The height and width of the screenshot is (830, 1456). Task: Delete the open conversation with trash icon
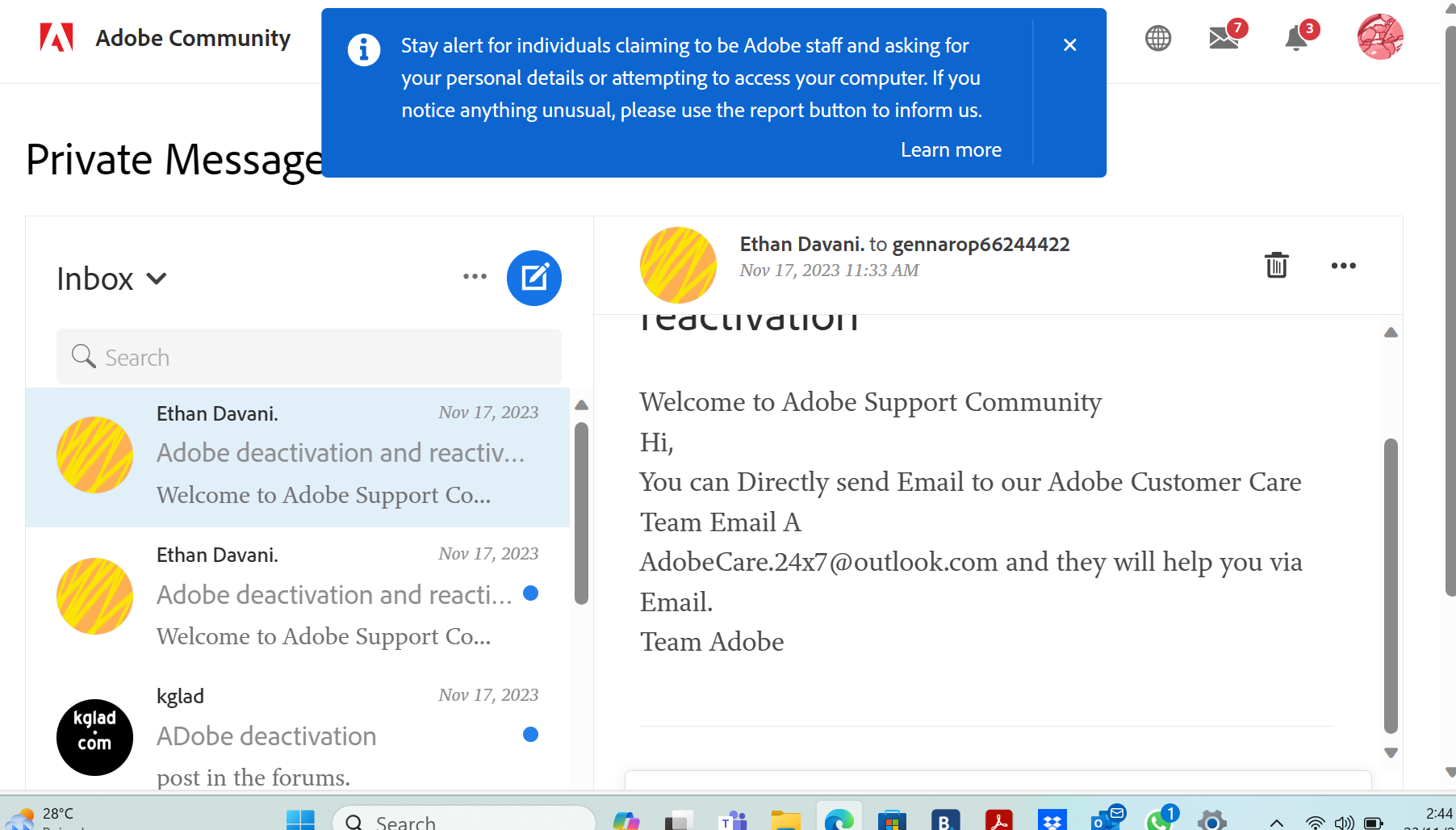1275,265
